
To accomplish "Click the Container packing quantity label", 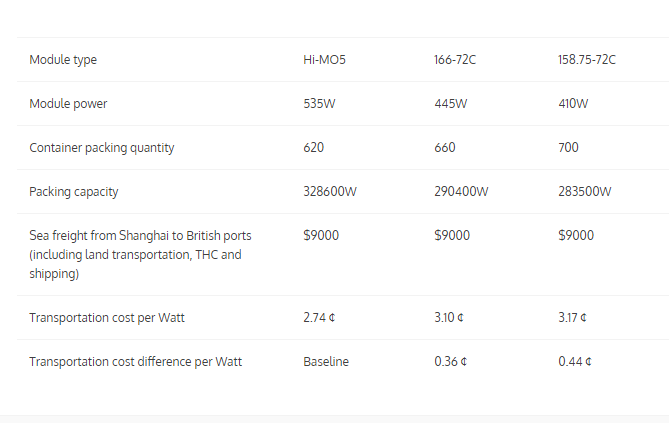I will (x=102, y=148).
